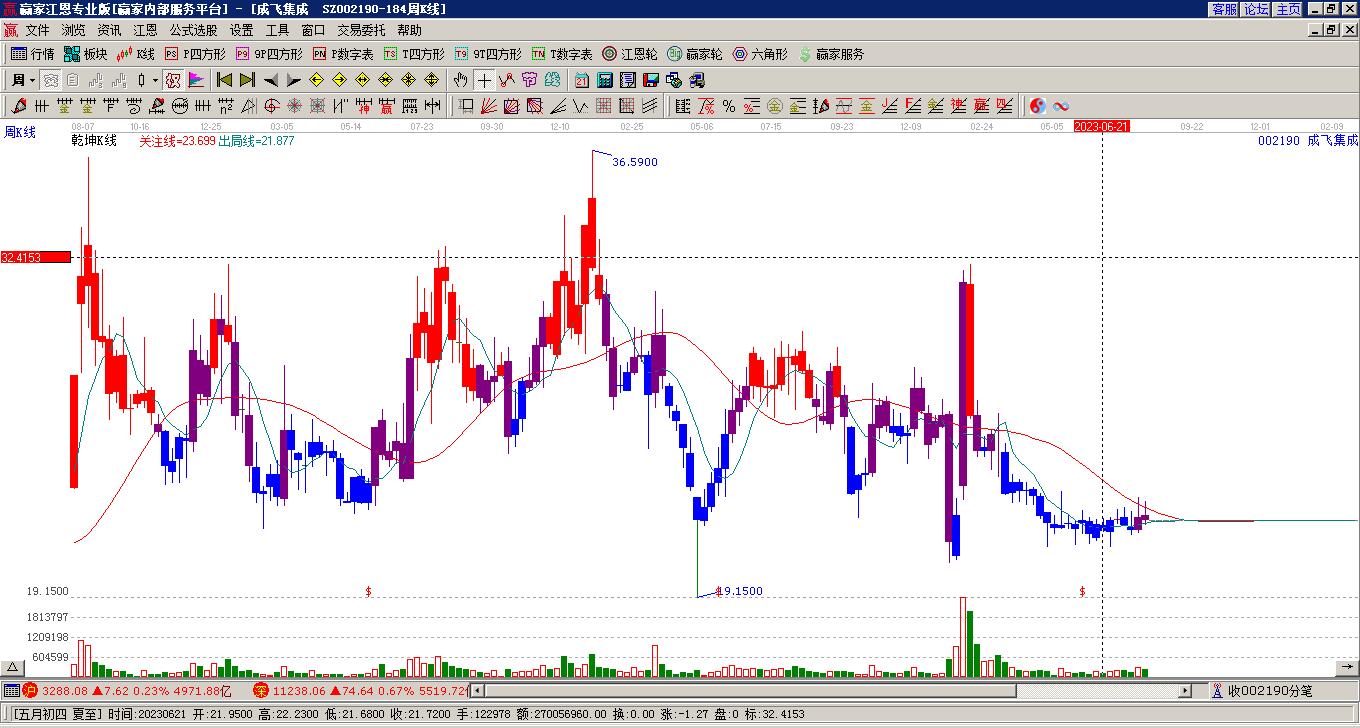
Task: Click the 客服 customer service button
Action: pyautogui.click(x=1224, y=9)
